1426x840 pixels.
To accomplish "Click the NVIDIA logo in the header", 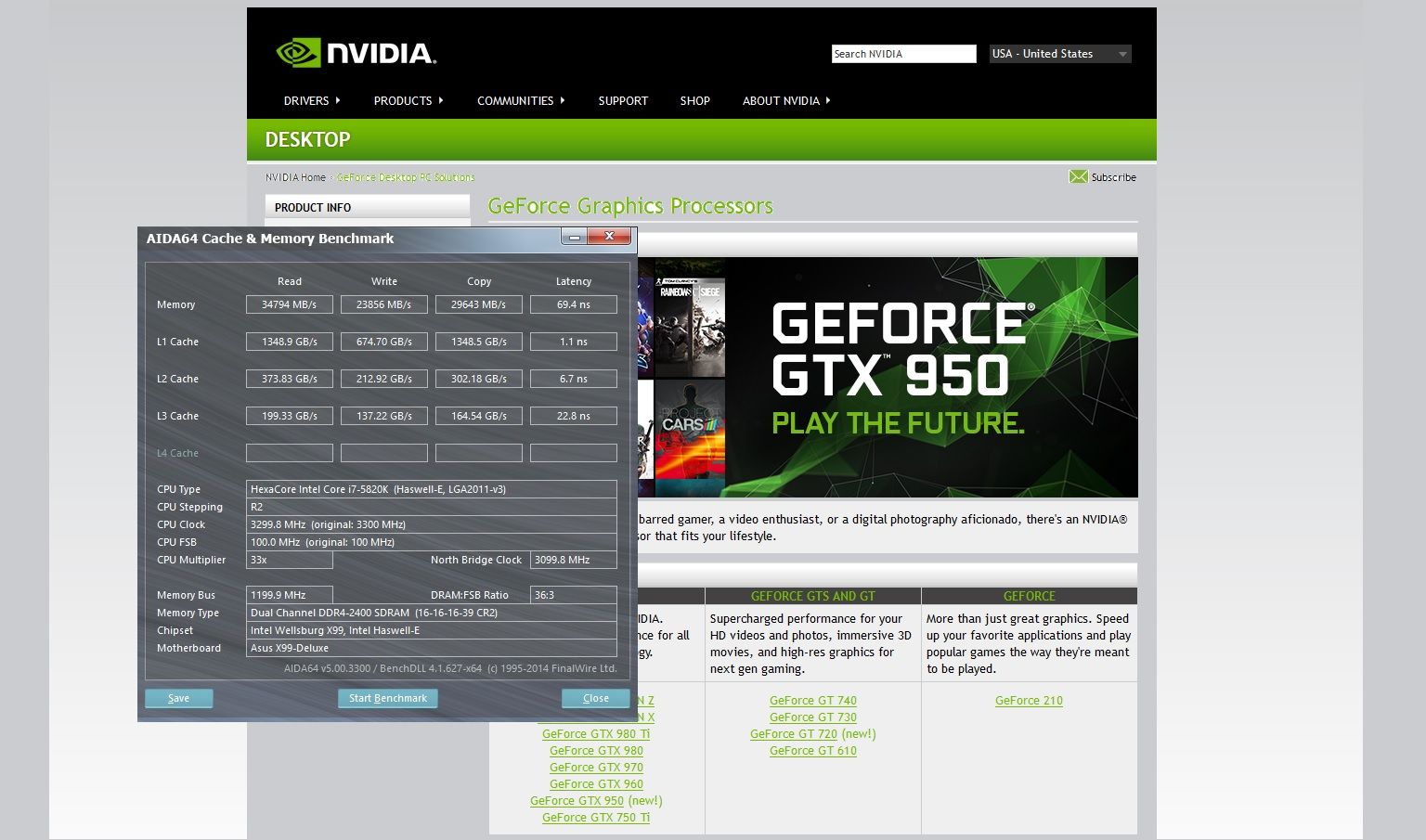I will [x=356, y=53].
